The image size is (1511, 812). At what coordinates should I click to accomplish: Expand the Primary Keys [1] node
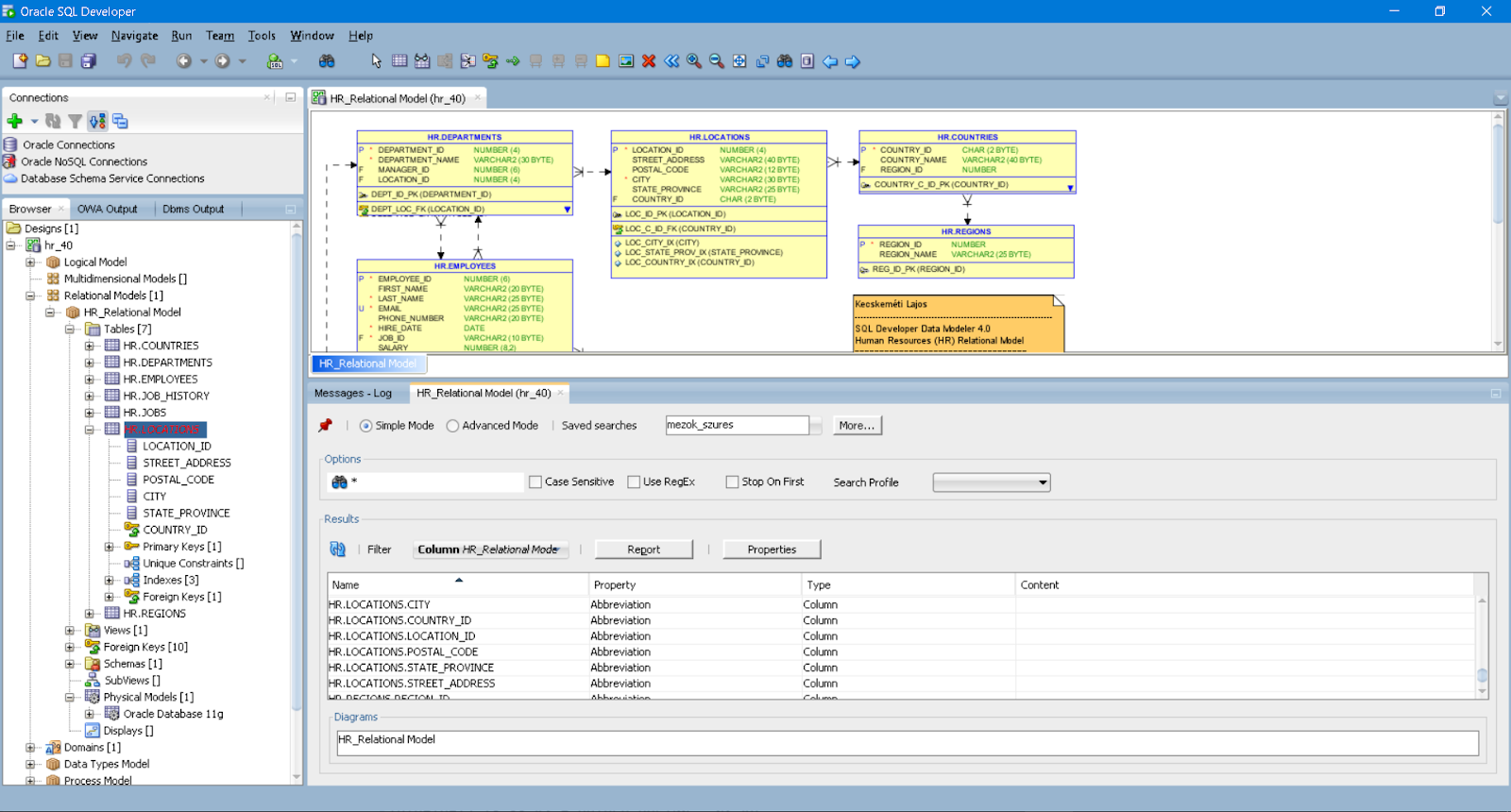(x=109, y=547)
